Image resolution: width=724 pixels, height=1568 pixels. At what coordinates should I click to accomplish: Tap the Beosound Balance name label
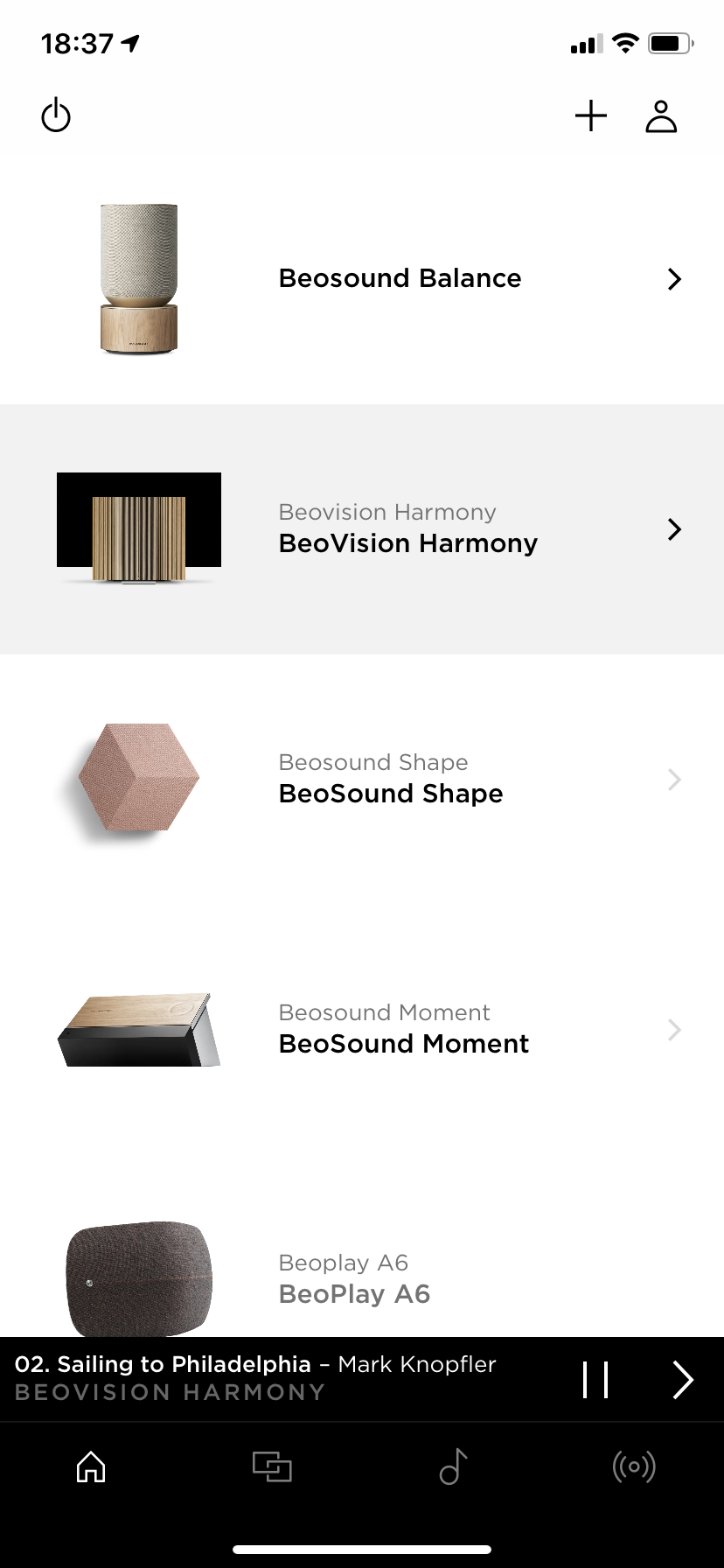click(x=400, y=278)
